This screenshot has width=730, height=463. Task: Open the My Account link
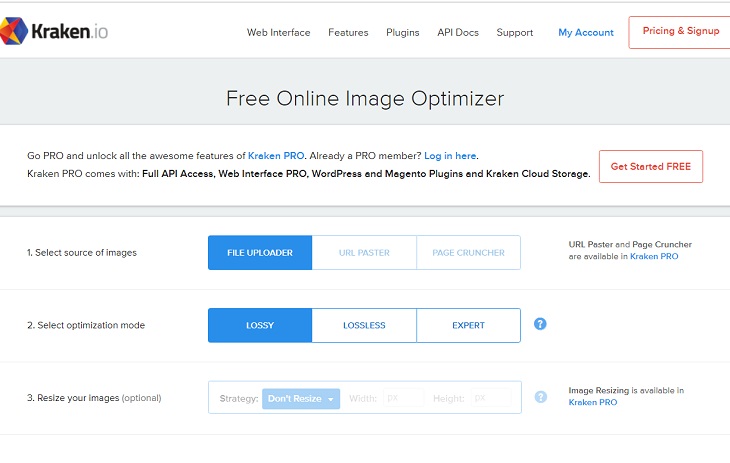tap(586, 32)
